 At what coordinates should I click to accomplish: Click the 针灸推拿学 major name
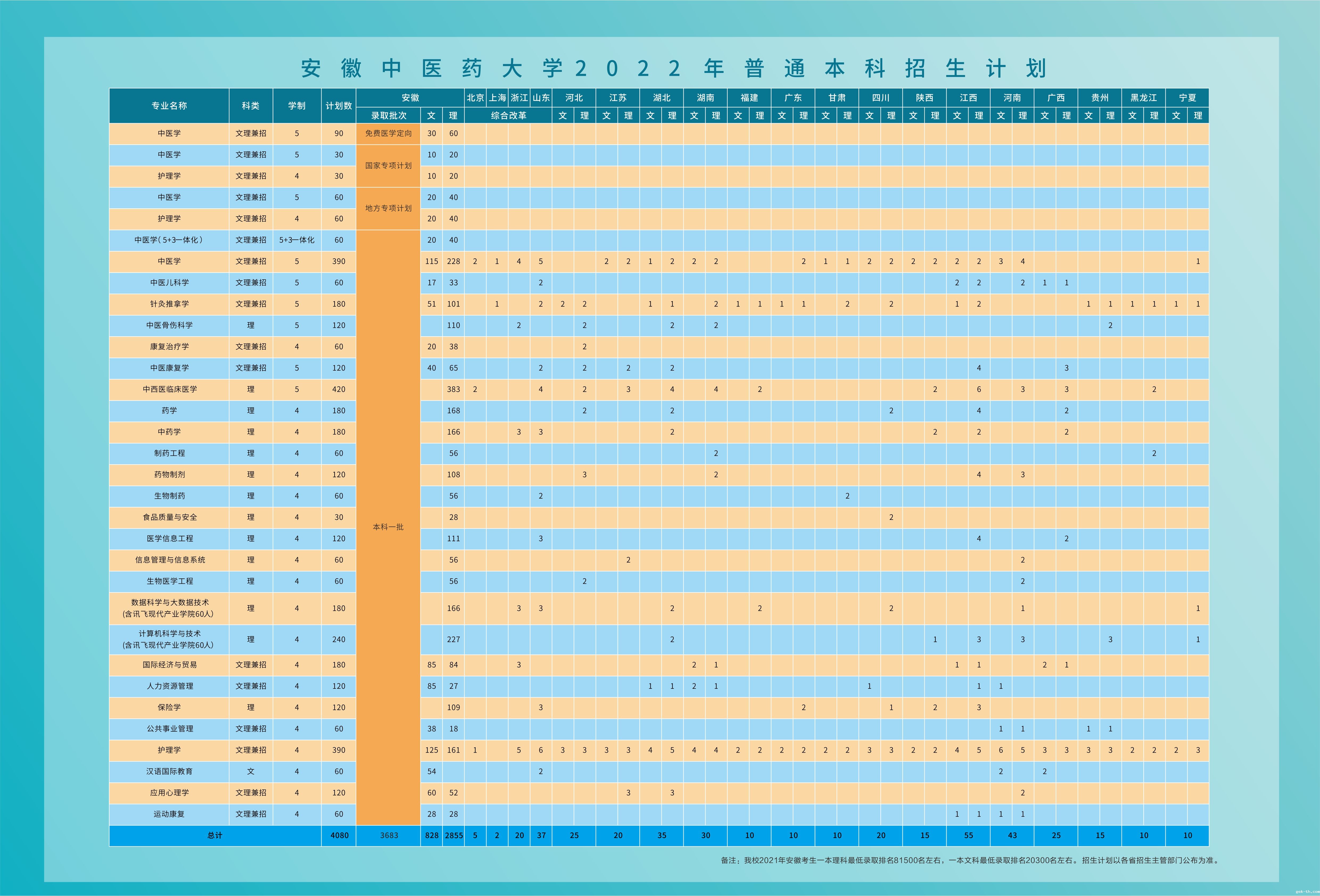coord(169,304)
